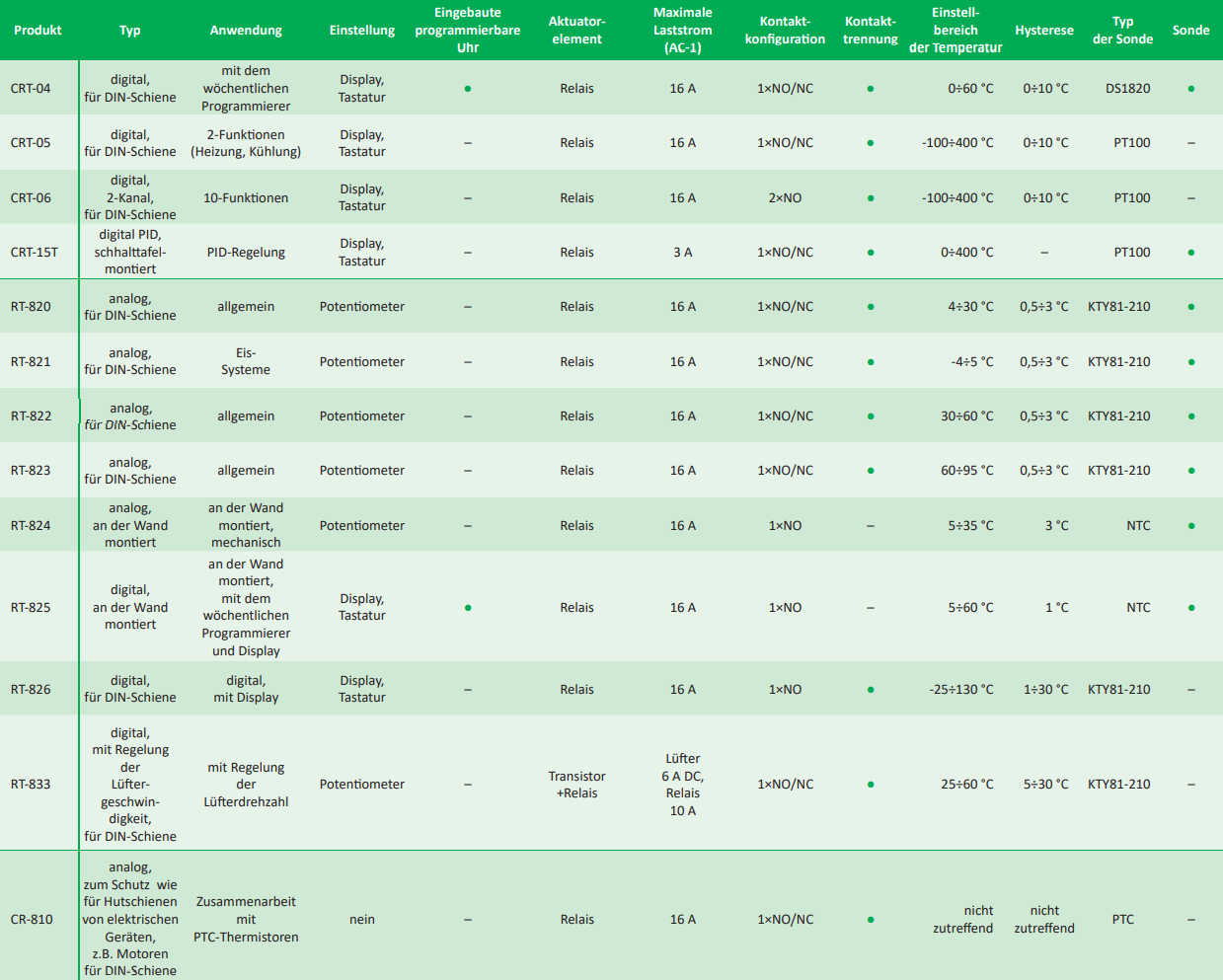
Task: Click the 0÷400 °C temperature range
Action: [967, 253]
